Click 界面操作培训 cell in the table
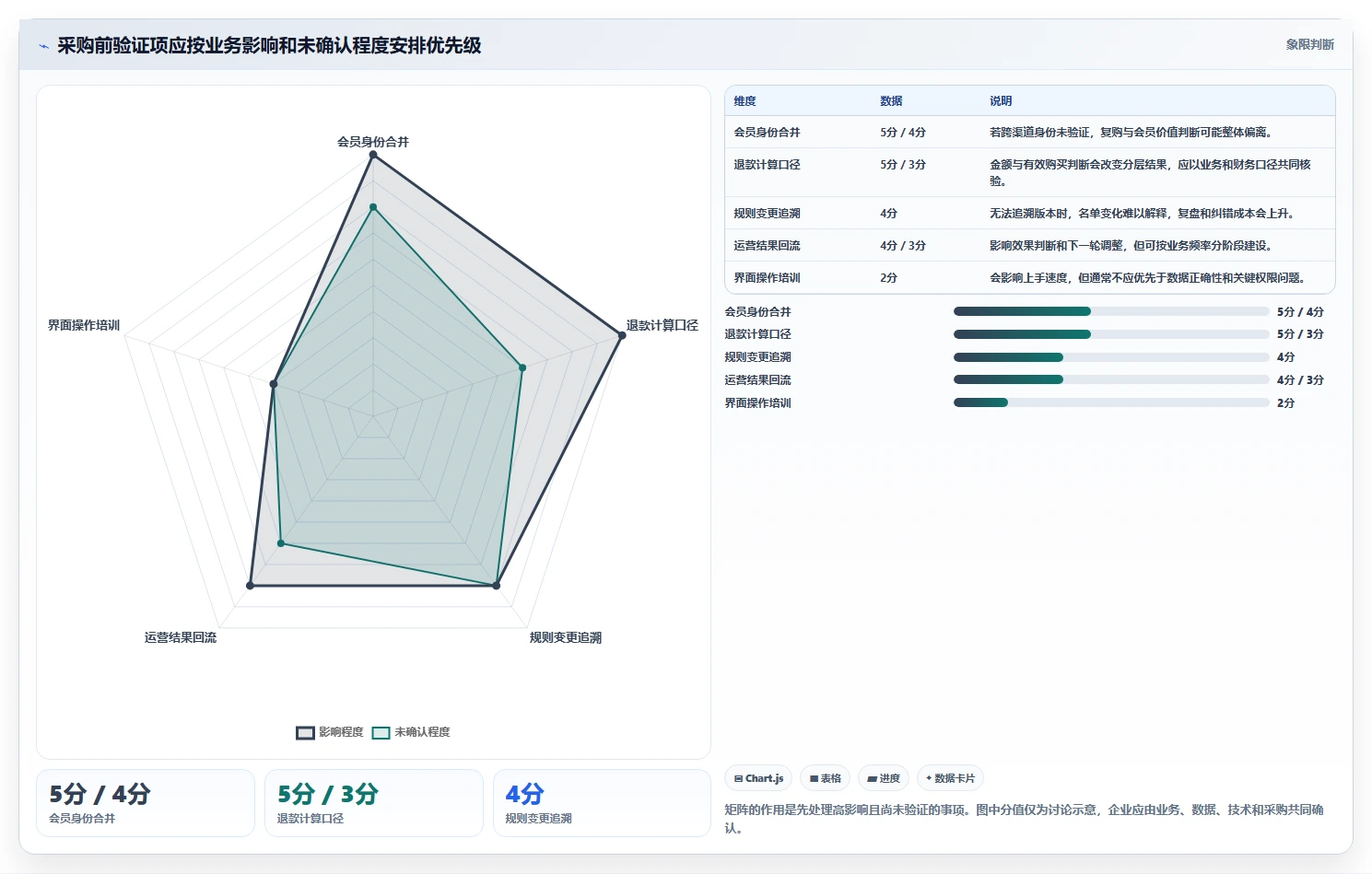This screenshot has height=874, width=1372. (x=767, y=278)
